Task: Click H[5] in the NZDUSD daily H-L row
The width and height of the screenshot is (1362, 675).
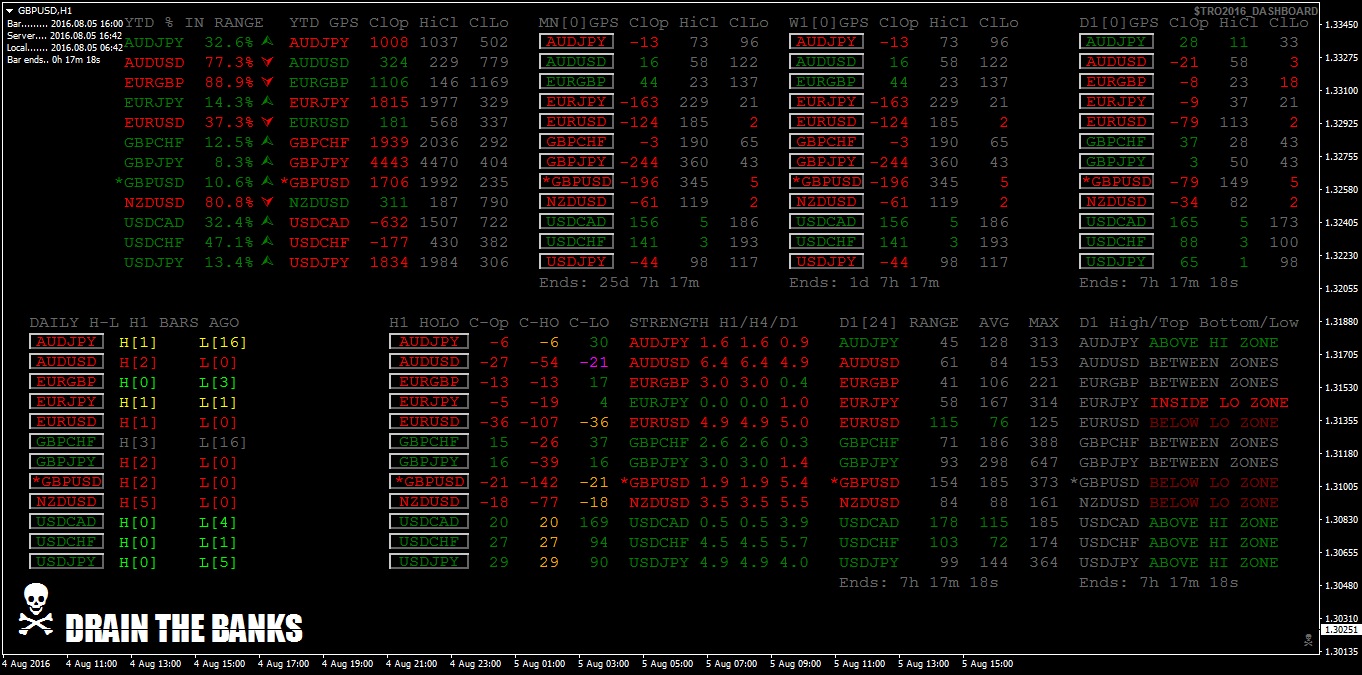Action: (138, 502)
